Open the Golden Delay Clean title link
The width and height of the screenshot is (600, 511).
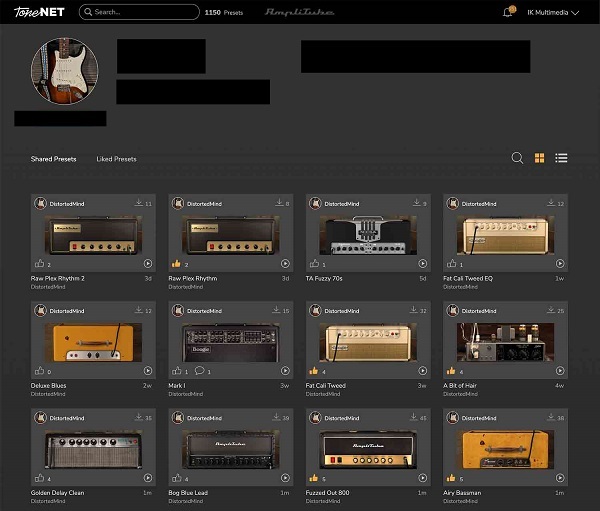coord(57,493)
